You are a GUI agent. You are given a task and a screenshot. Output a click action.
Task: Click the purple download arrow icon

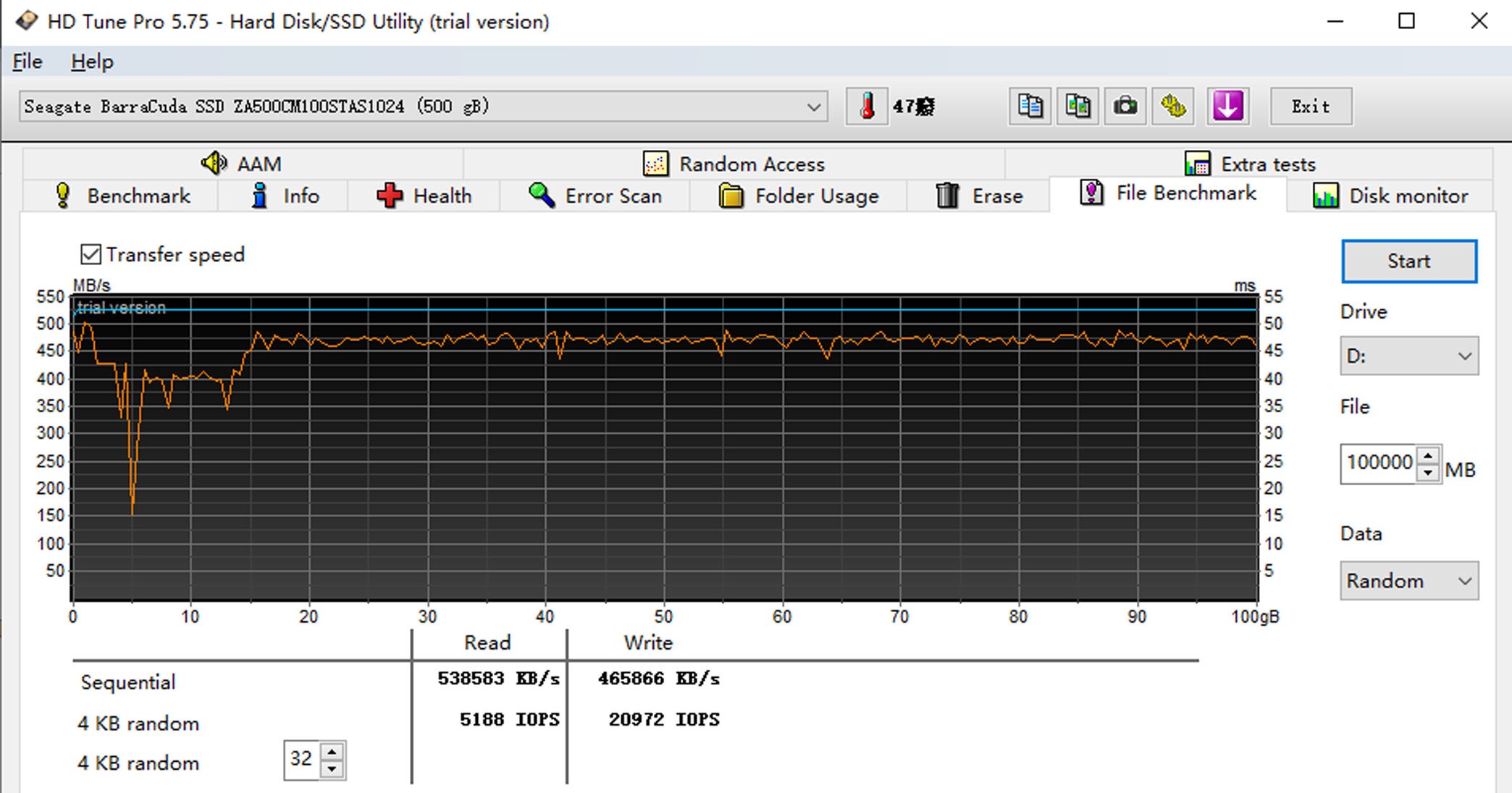(x=1227, y=106)
